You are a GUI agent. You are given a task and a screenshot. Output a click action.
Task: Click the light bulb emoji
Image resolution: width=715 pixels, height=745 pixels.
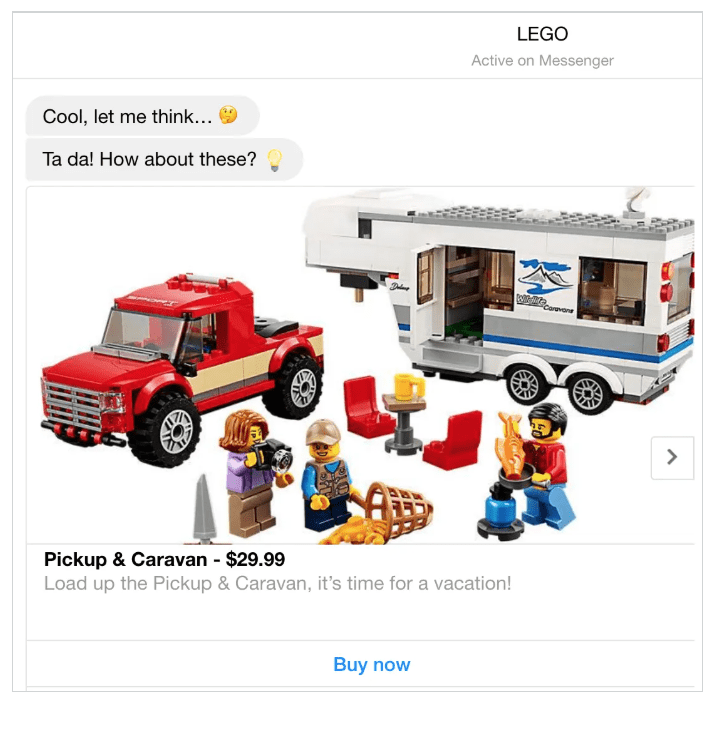coord(275,160)
